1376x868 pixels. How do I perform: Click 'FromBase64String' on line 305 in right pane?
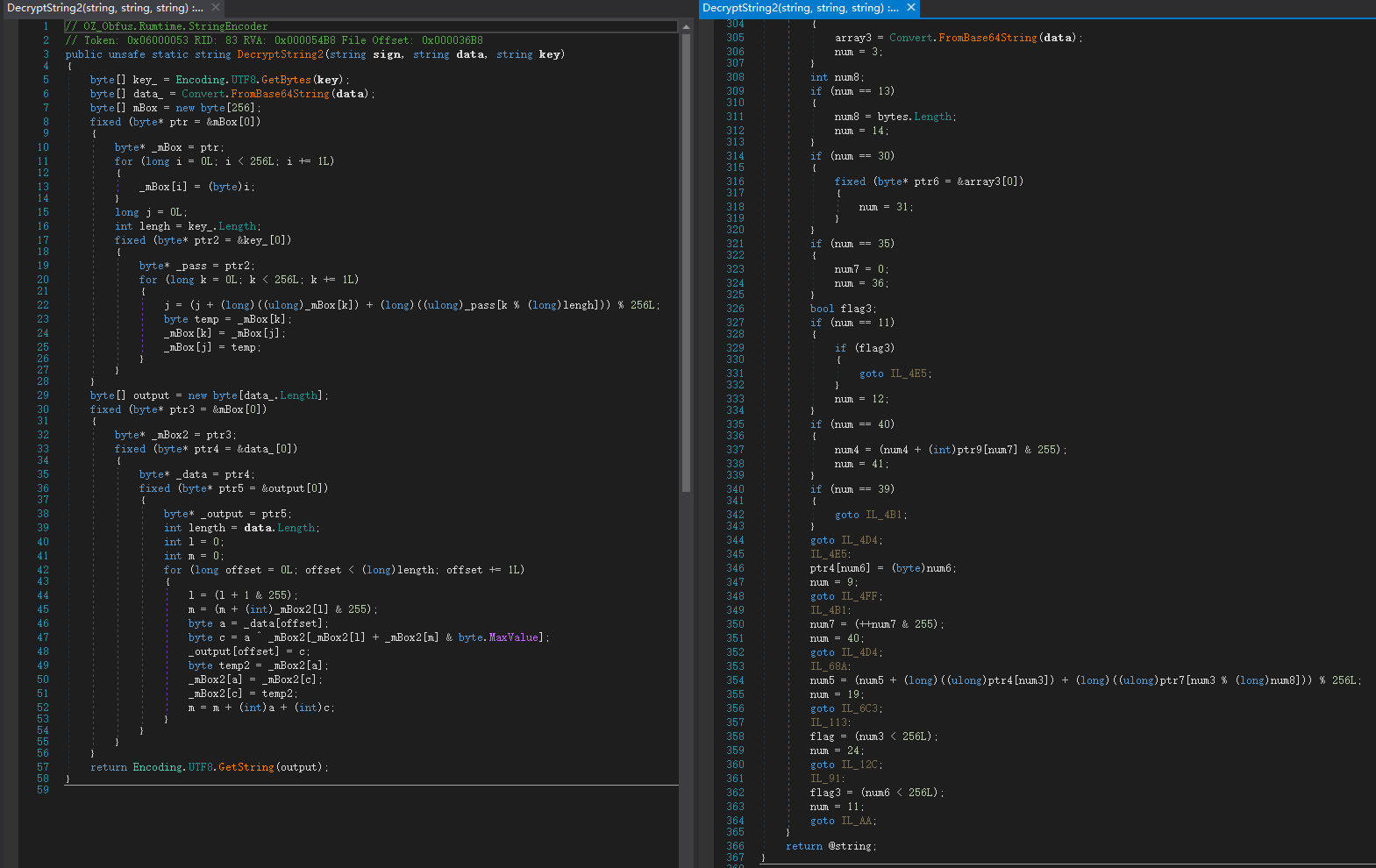point(987,38)
